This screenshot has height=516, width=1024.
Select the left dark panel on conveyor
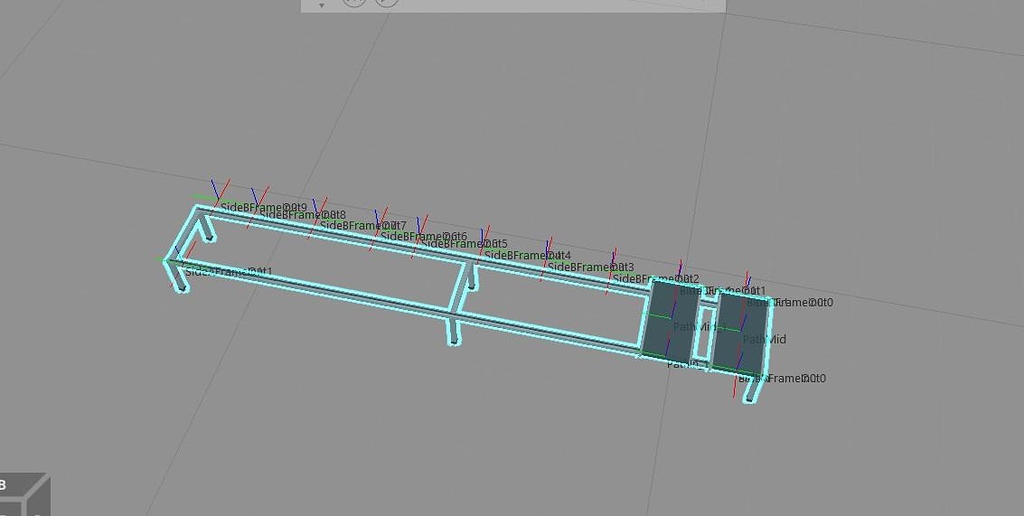[x=666, y=320]
